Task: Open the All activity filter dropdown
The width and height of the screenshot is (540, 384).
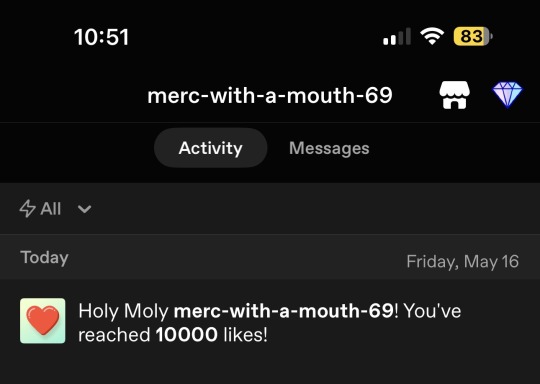Action: 55,208
